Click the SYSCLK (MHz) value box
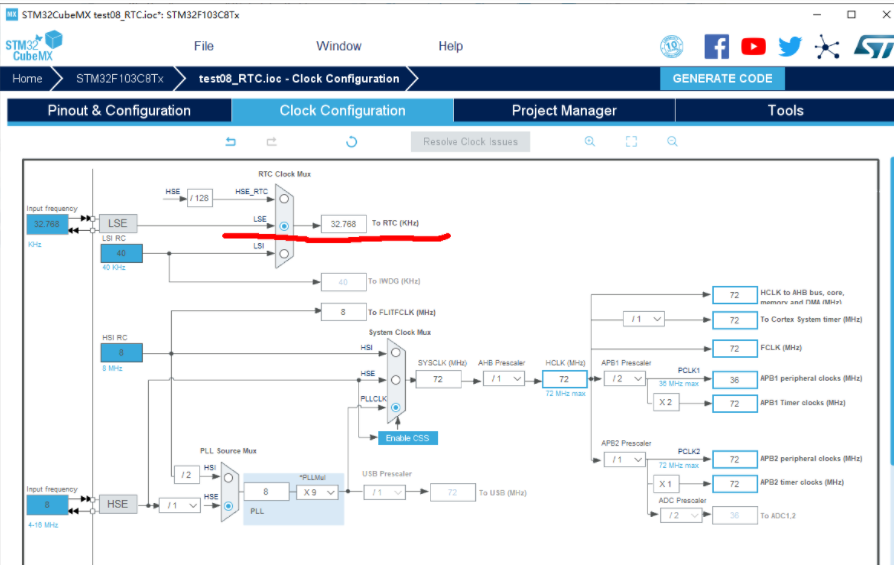 pos(438,379)
